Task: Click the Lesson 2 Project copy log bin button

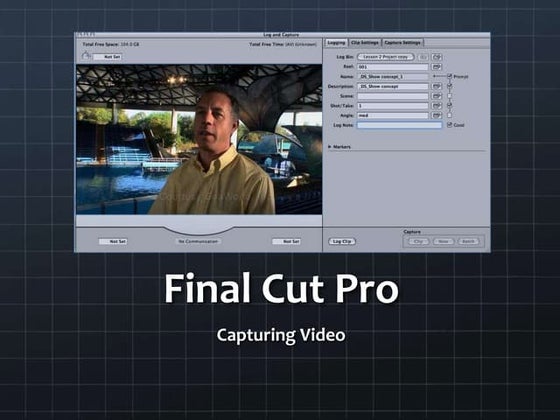Action: pyautogui.click(x=386, y=57)
